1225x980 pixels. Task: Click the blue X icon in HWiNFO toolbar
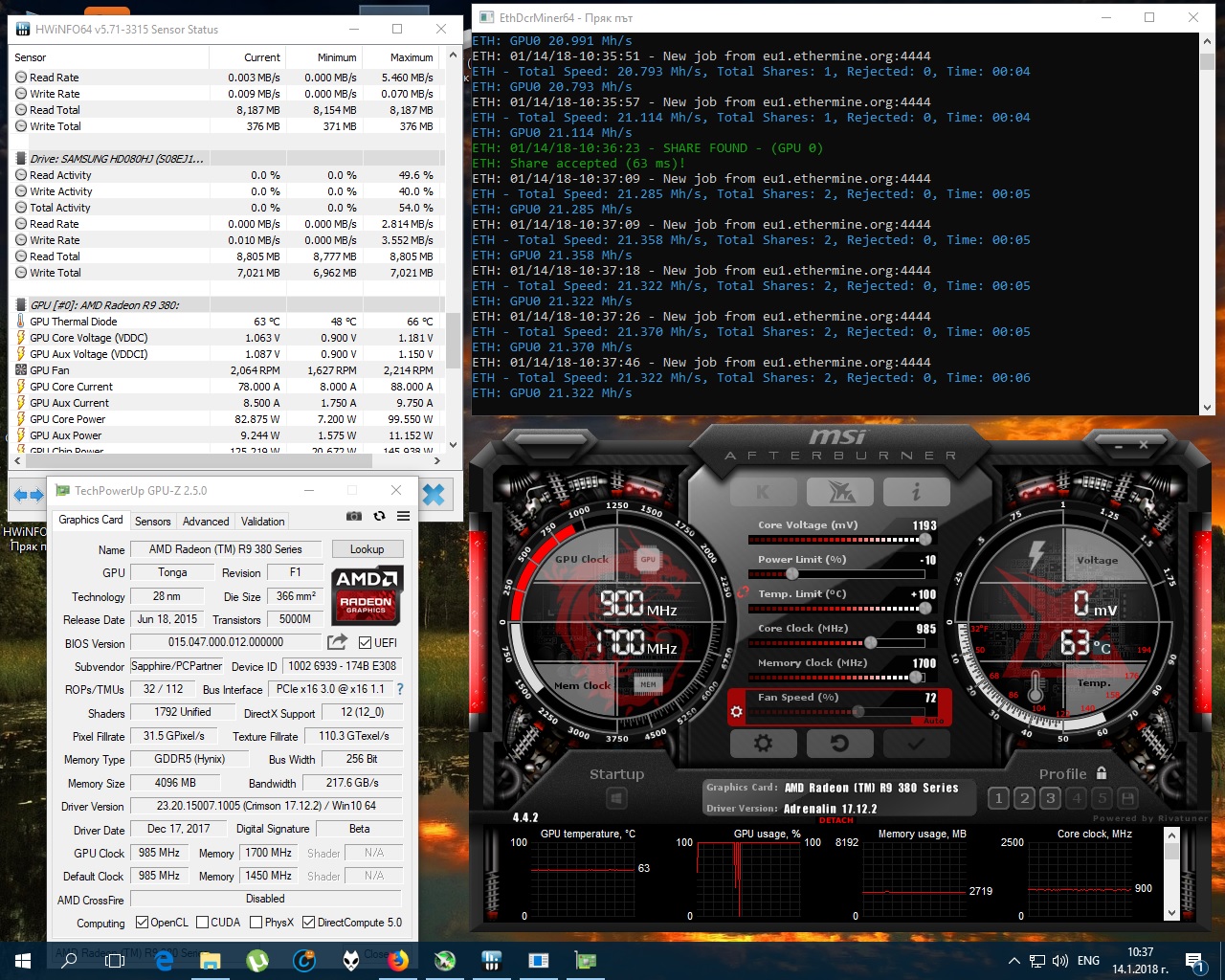[x=434, y=495]
